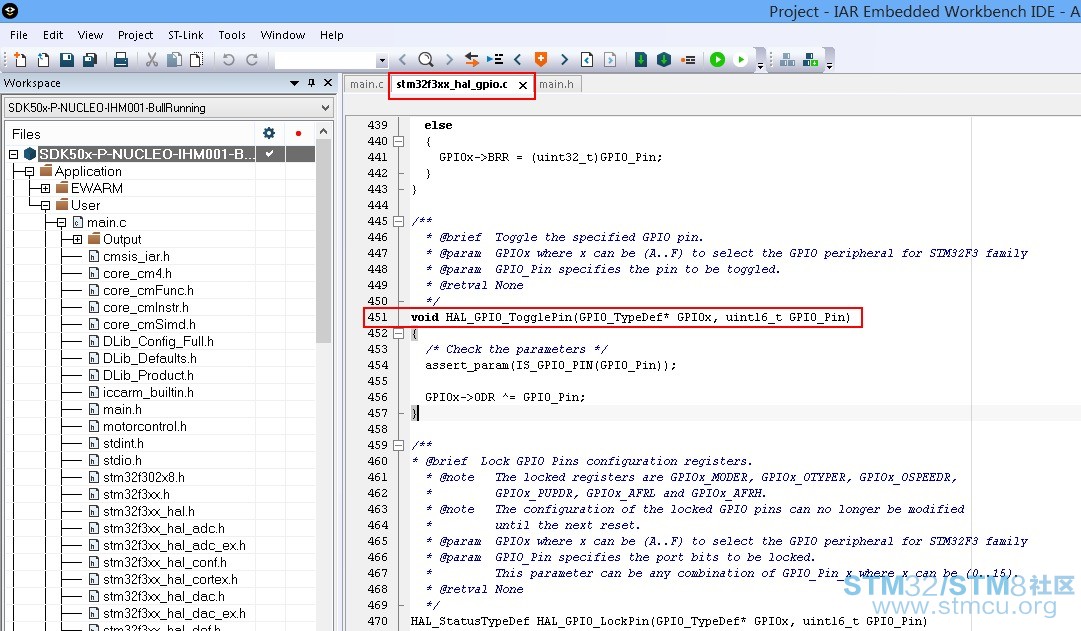This screenshot has height=631, width=1081.
Task: Click the quick search input field
Action: [x=325, y=61]
